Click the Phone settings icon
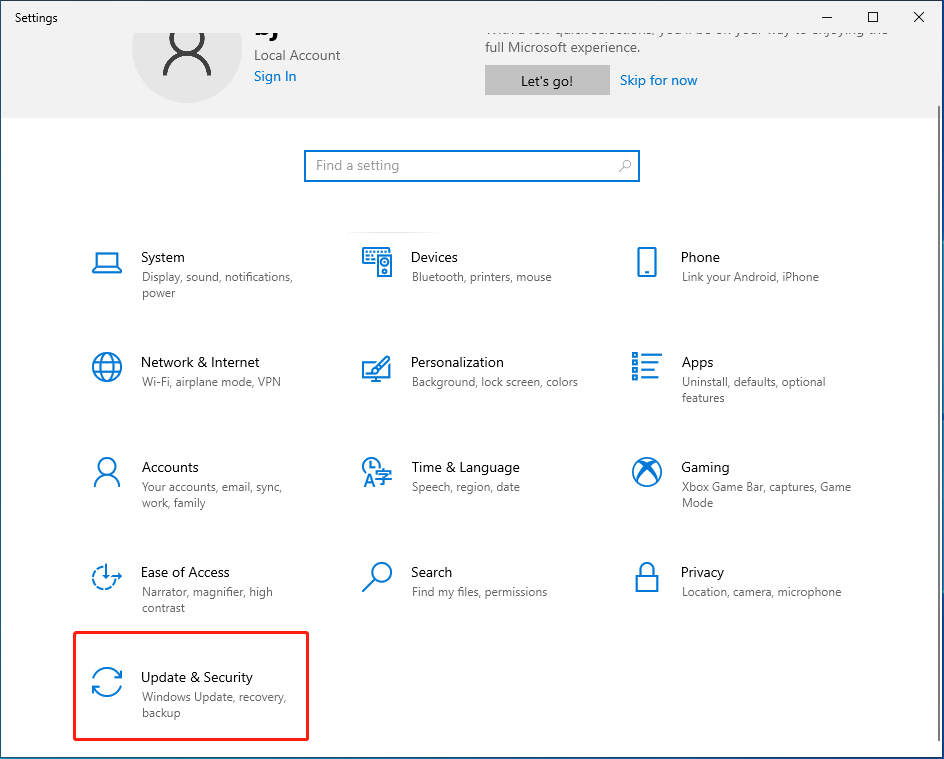This screenshot has width=944, height=759. [x=647, y=262]
